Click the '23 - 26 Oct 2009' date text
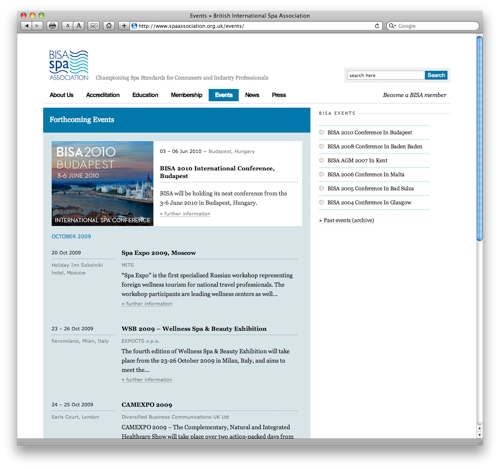500x469 pixels. pos(72,329)
